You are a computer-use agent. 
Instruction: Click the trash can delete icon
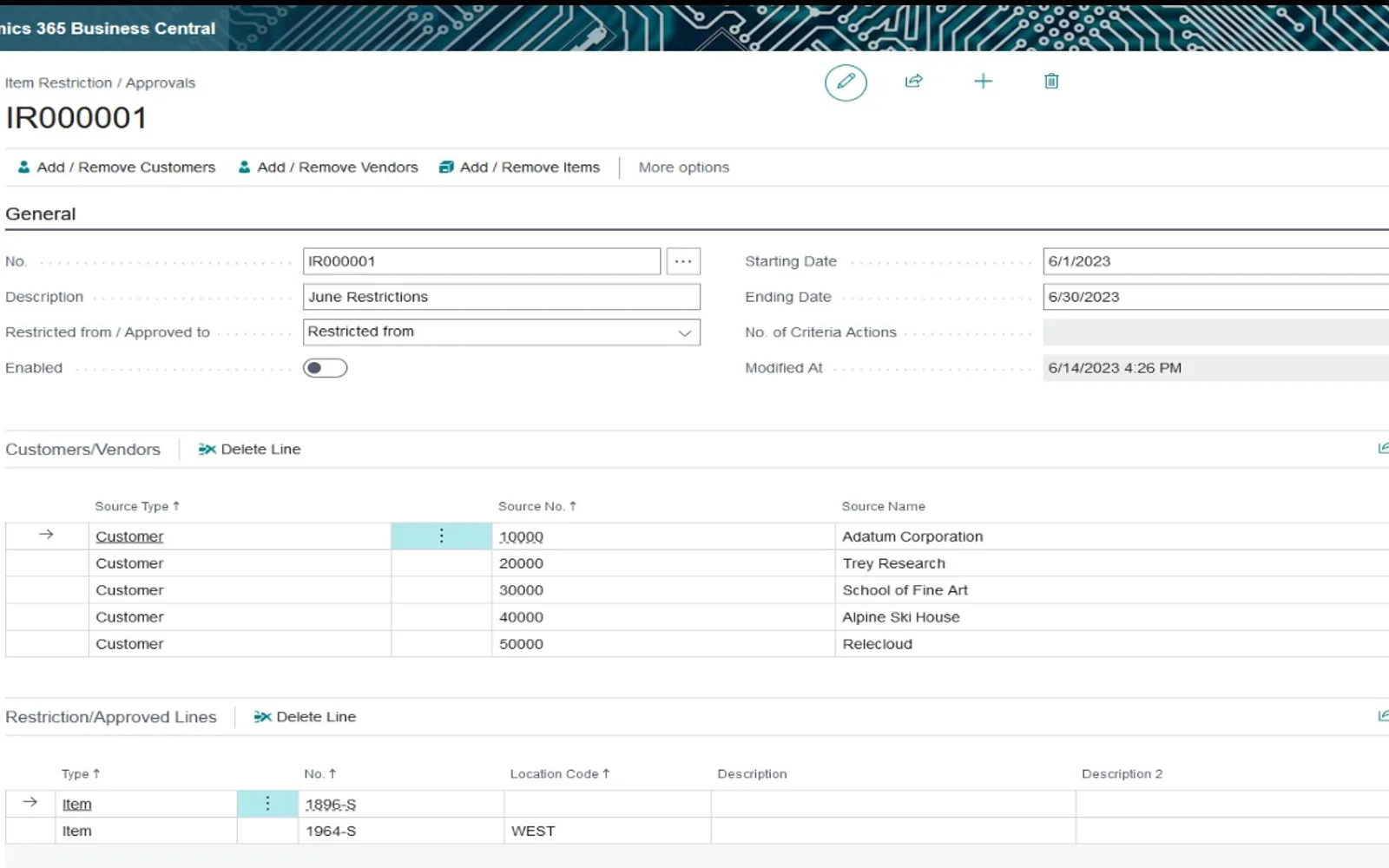[1051, 82]
